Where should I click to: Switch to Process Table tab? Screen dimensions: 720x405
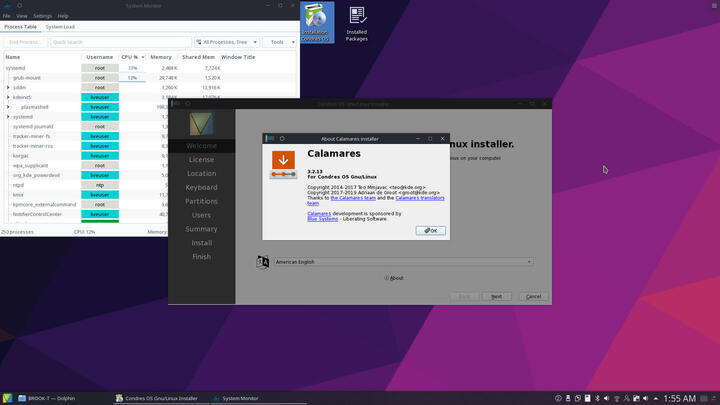[x=20, y=27]
